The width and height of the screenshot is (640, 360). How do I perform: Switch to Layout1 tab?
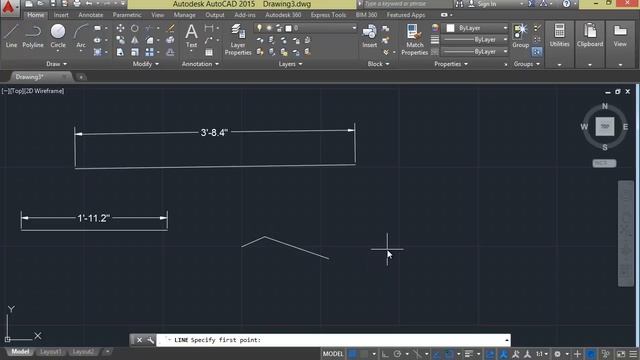tap(51, 352)
